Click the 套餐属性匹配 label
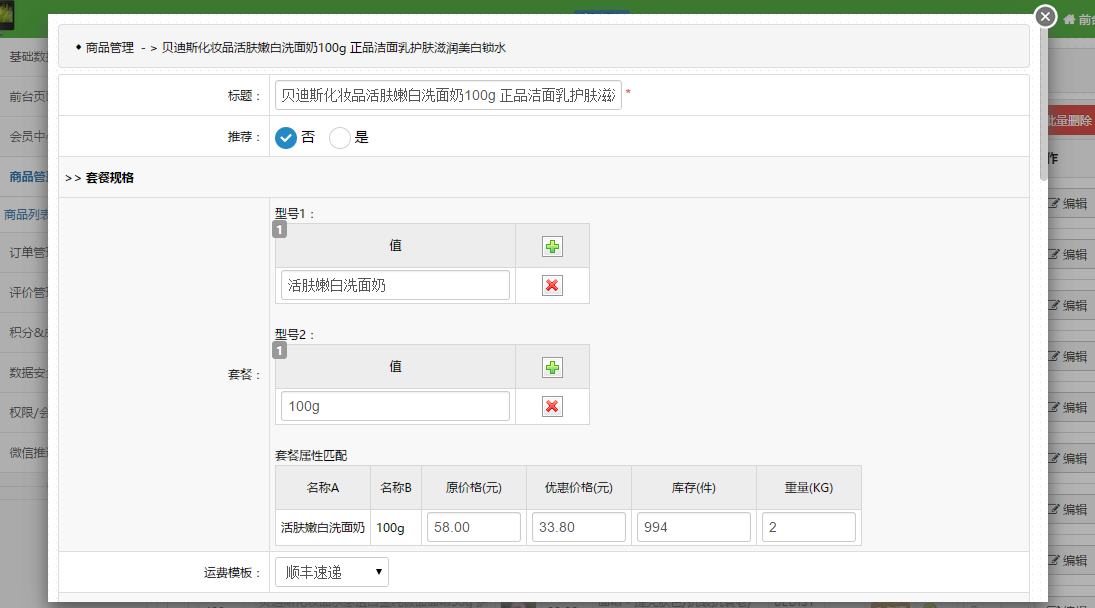This screenshot has height=608, width=1095. click(311, 456)
